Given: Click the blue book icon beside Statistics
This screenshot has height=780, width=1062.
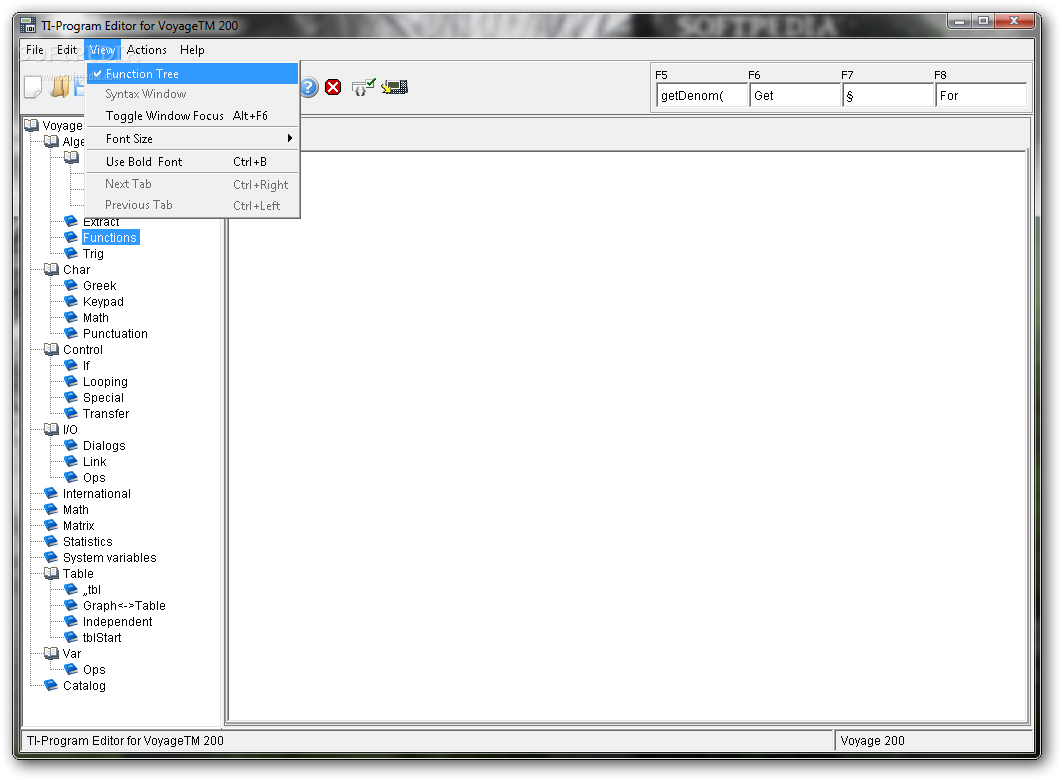Looking at the screenshot, I should 51,541.
